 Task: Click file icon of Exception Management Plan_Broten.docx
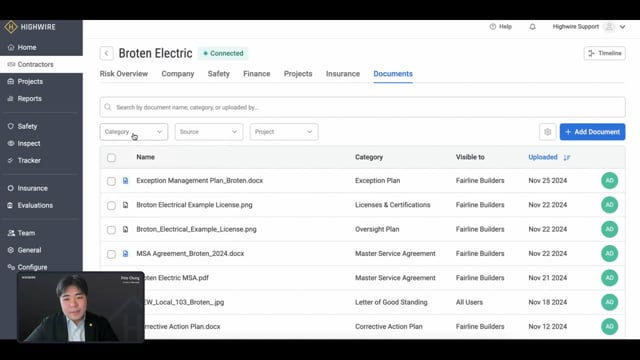click(x=126, y=180)
